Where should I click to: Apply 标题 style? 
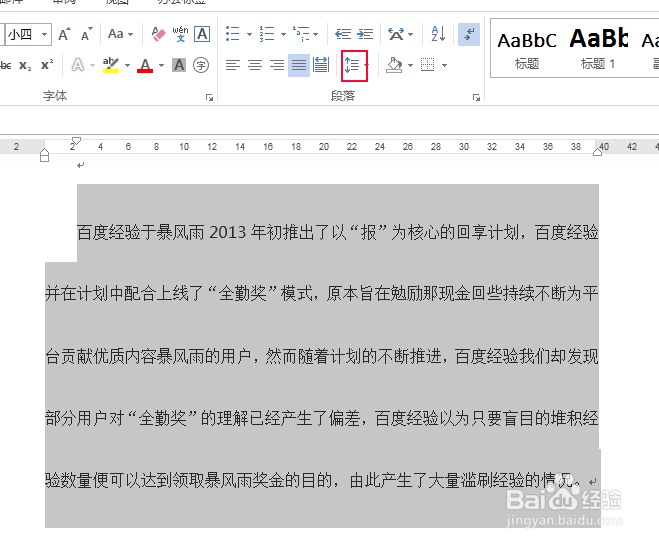(x=527, y=50)
